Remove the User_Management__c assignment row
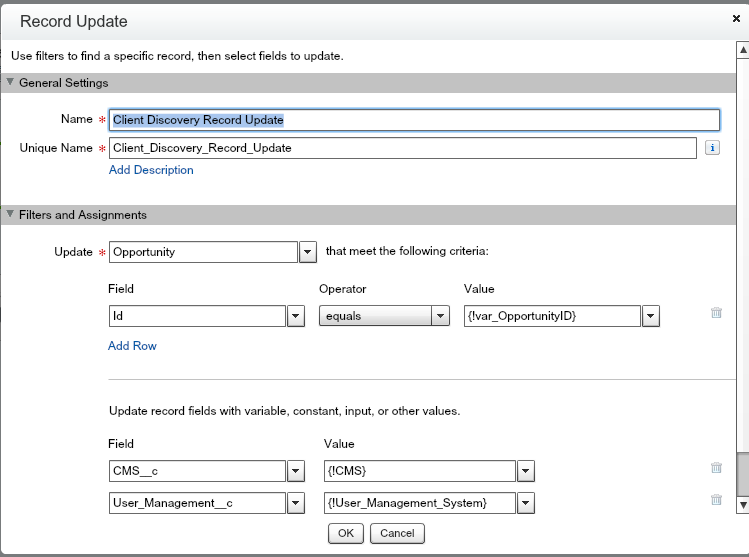The width and height of the screenshot is (749, 557). (716, 500)
